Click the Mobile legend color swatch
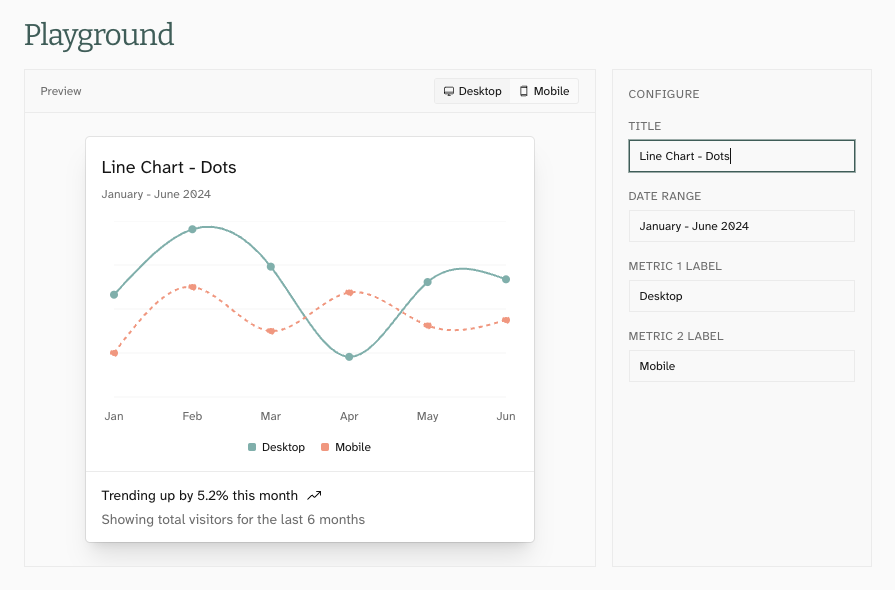 coord(325,447)
